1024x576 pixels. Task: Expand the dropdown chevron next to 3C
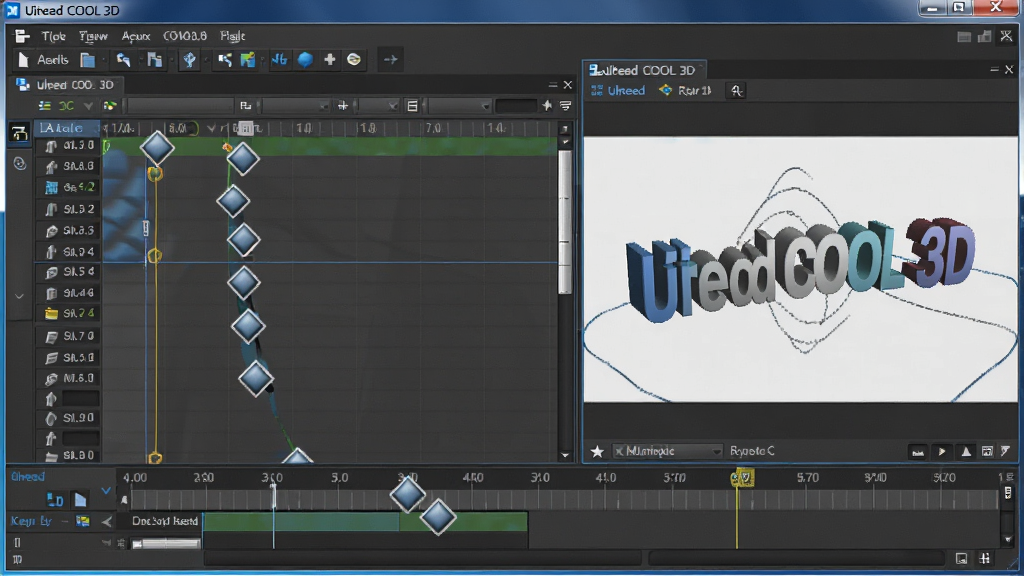click(88, 106)
